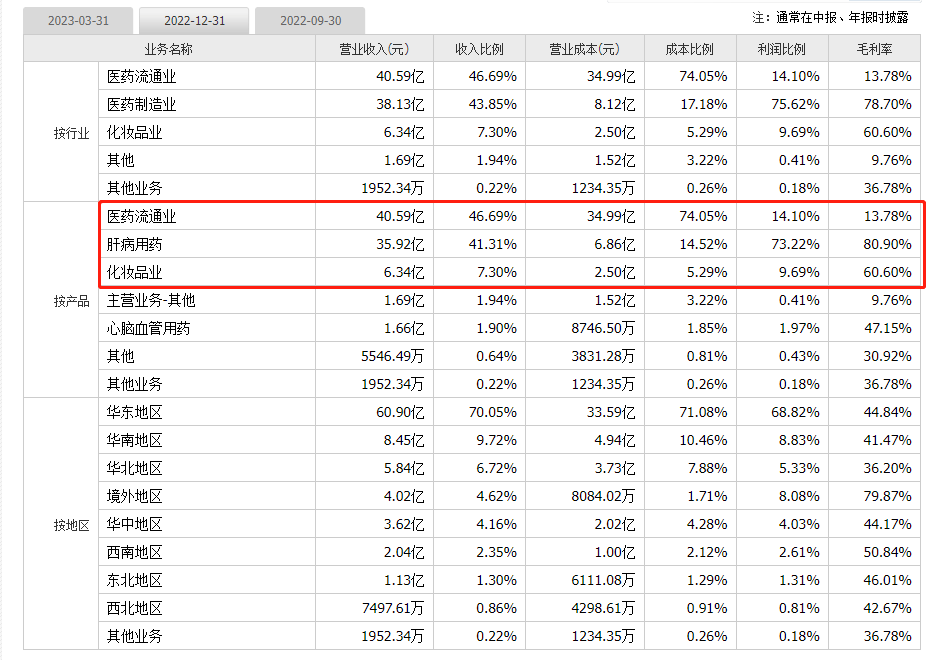Select the 按产品 category label
Image resolution: width=932 pixels, height=660 pixels.
71,301
